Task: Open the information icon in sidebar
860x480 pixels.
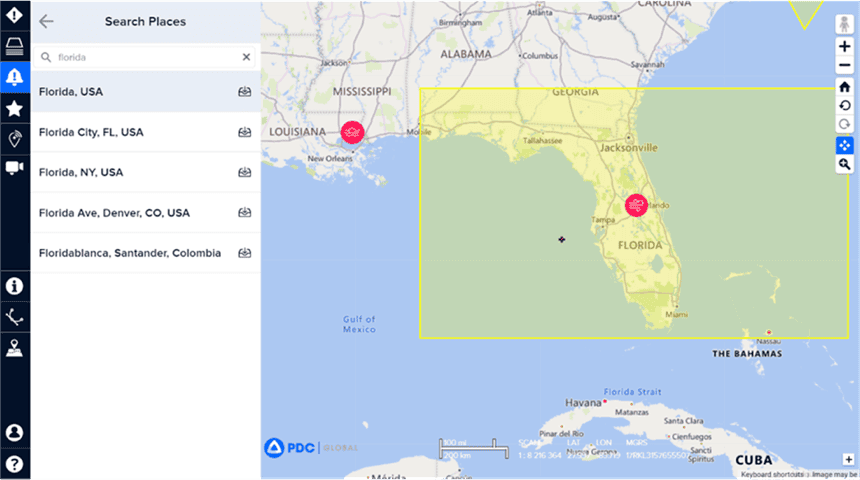Action: [14, 286]
